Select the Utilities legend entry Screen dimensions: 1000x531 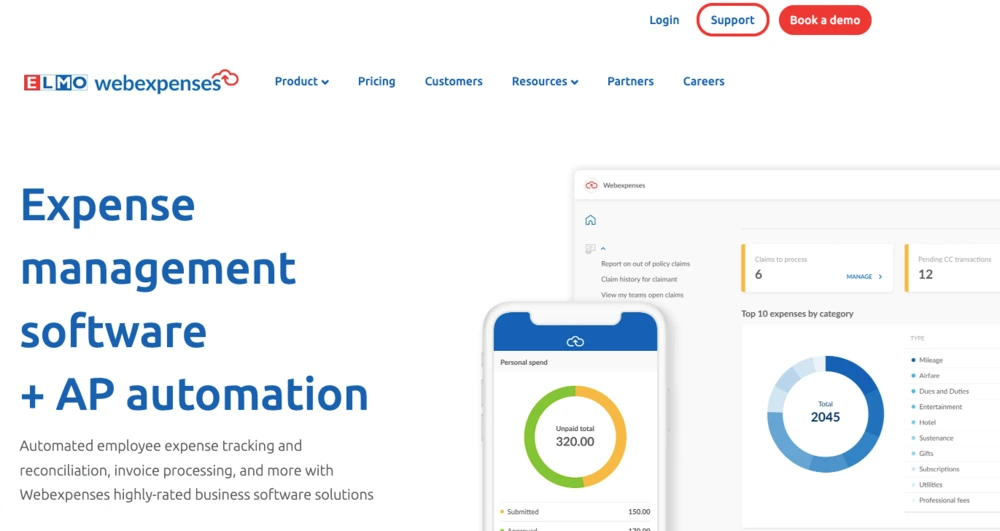[927, 484]
